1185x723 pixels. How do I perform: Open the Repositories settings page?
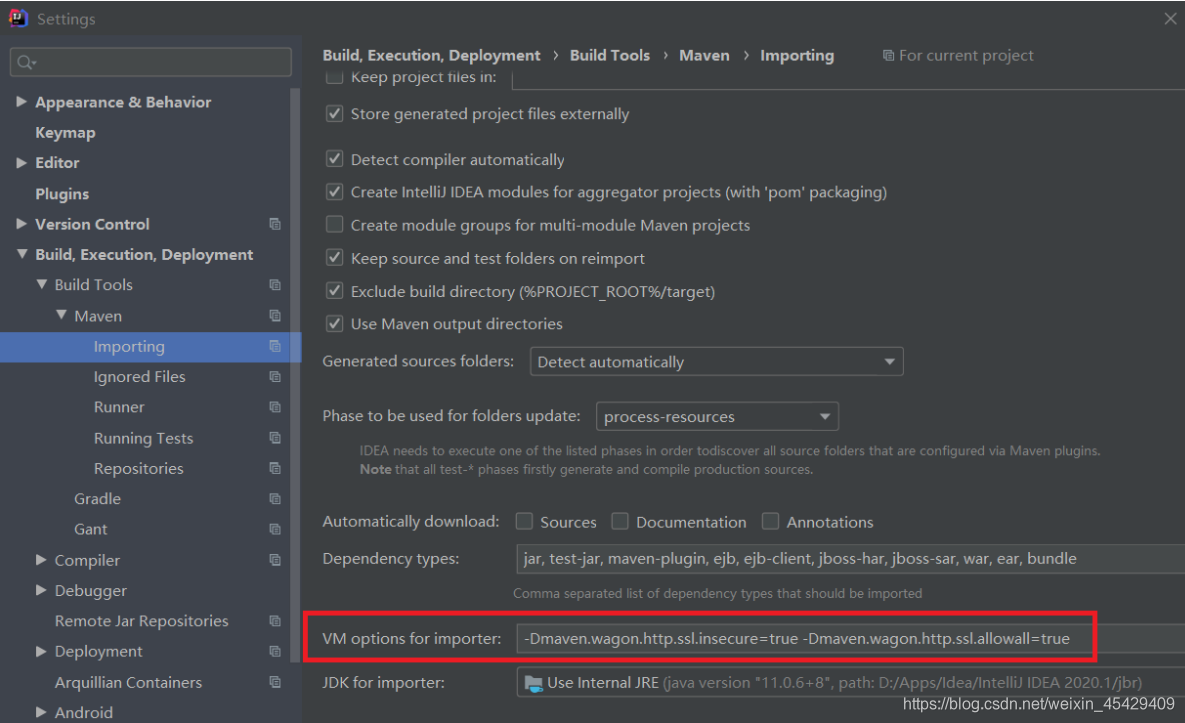point(138,468)
